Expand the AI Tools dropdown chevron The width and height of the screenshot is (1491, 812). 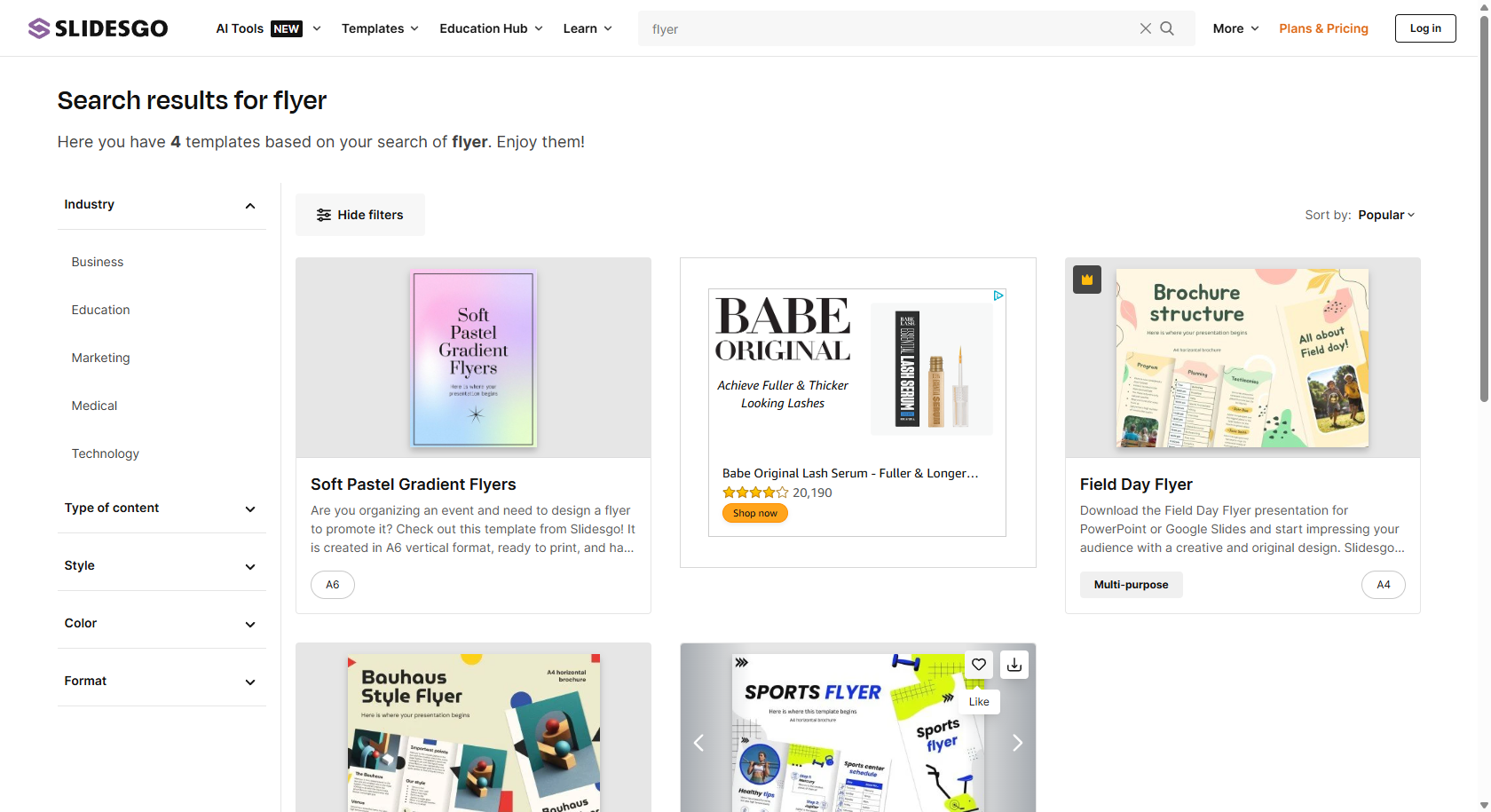[317, 28]
